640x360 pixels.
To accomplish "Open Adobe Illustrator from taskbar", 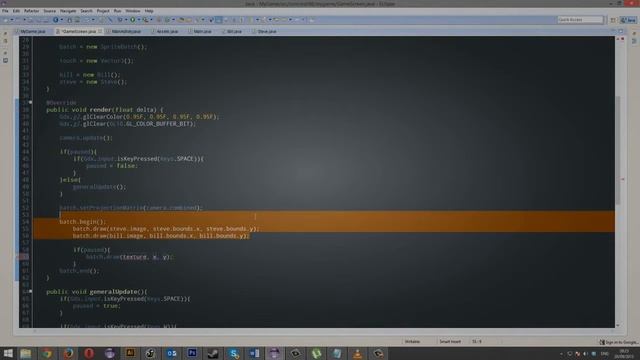I will point(130,353).
